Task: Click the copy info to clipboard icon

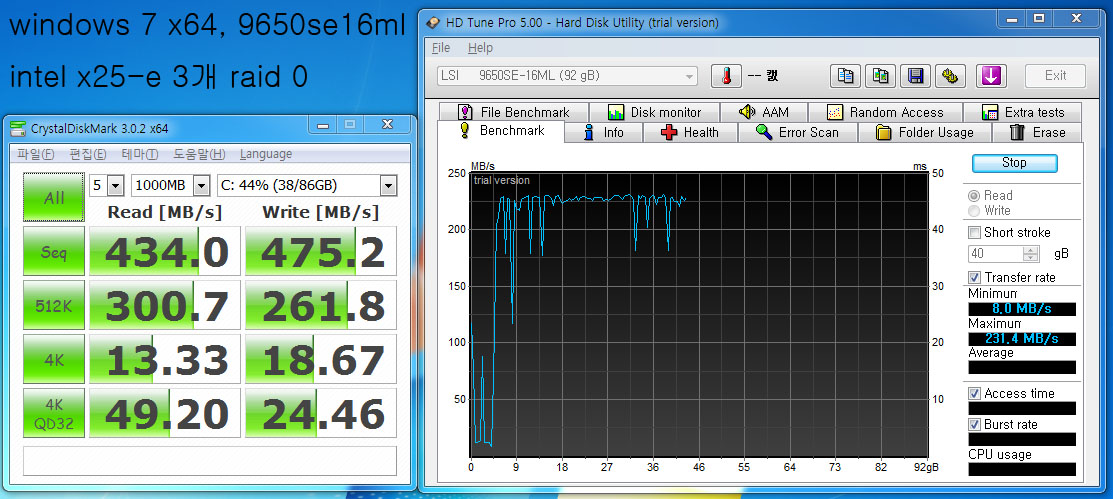Action: (x=845, y=76)
